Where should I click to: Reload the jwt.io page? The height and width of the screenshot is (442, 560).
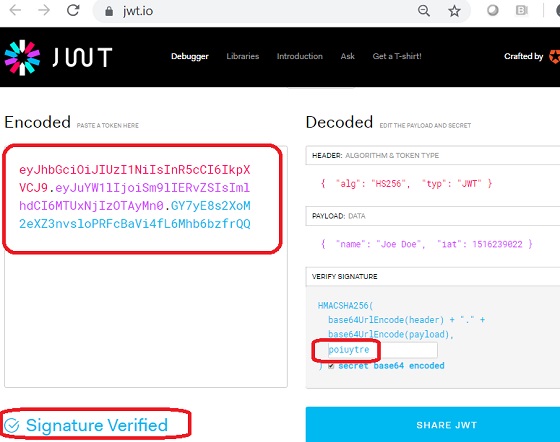[73, 10]
